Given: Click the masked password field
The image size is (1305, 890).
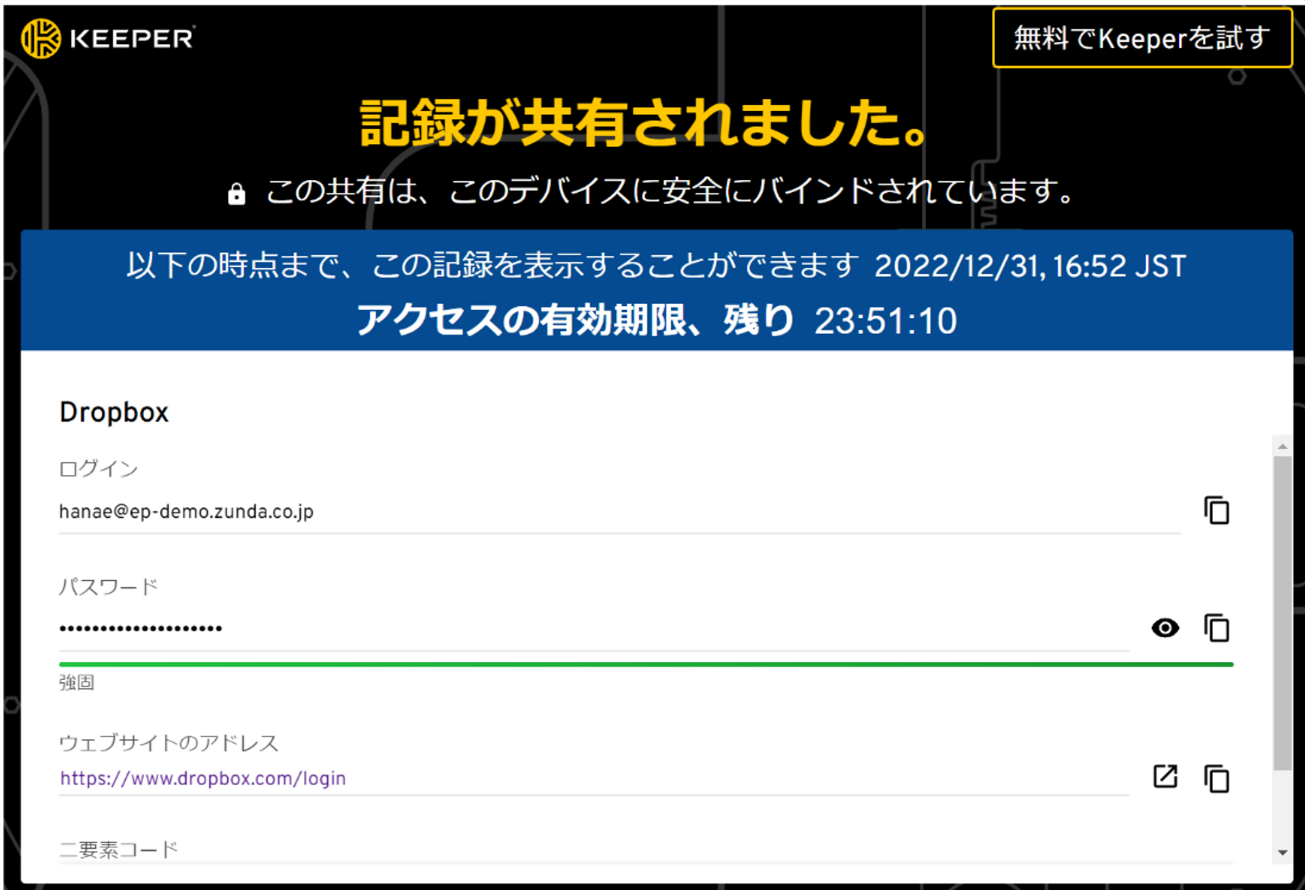Looking at the screenshot, I should (x=594, y=629).
